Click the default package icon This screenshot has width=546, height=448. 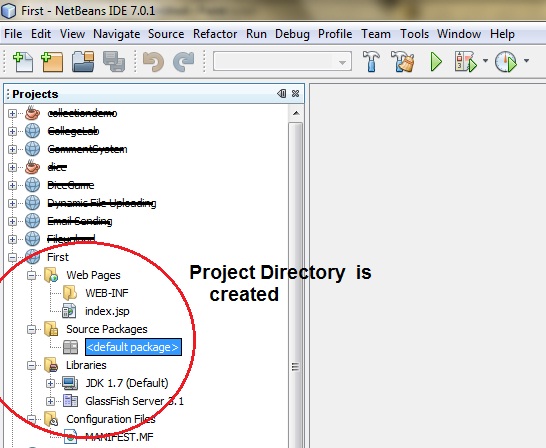click(70, 347)
